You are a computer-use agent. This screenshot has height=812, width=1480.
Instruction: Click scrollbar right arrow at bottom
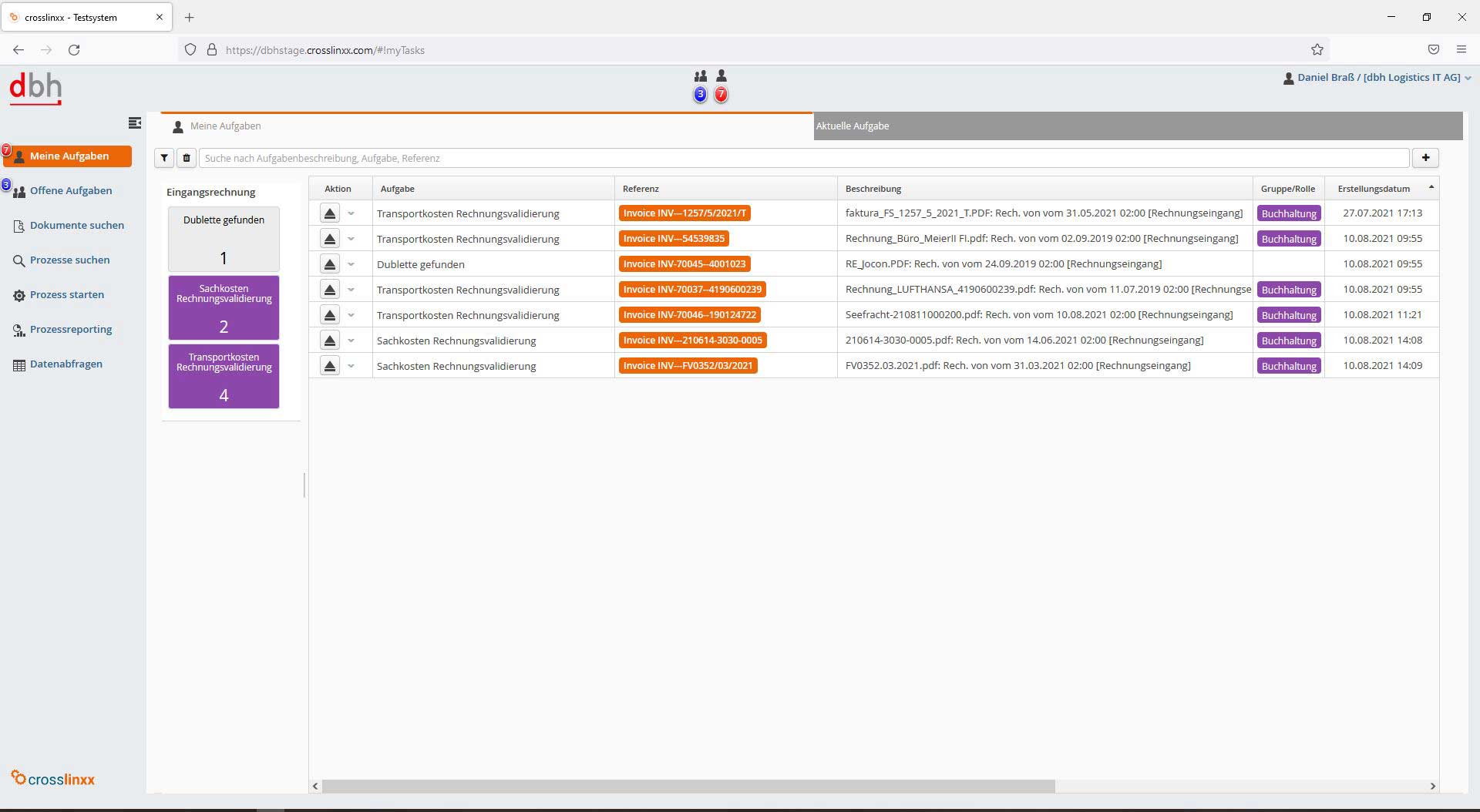(1432, 786)
